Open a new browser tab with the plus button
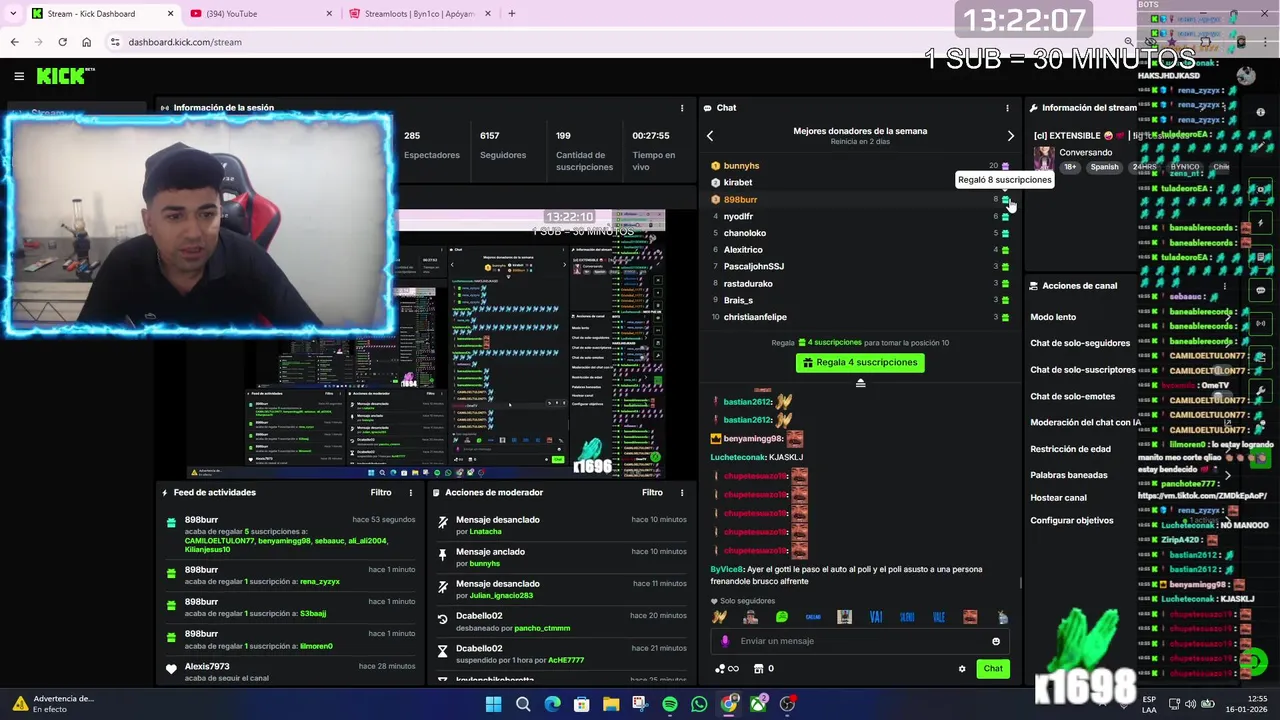 (511, 14)
